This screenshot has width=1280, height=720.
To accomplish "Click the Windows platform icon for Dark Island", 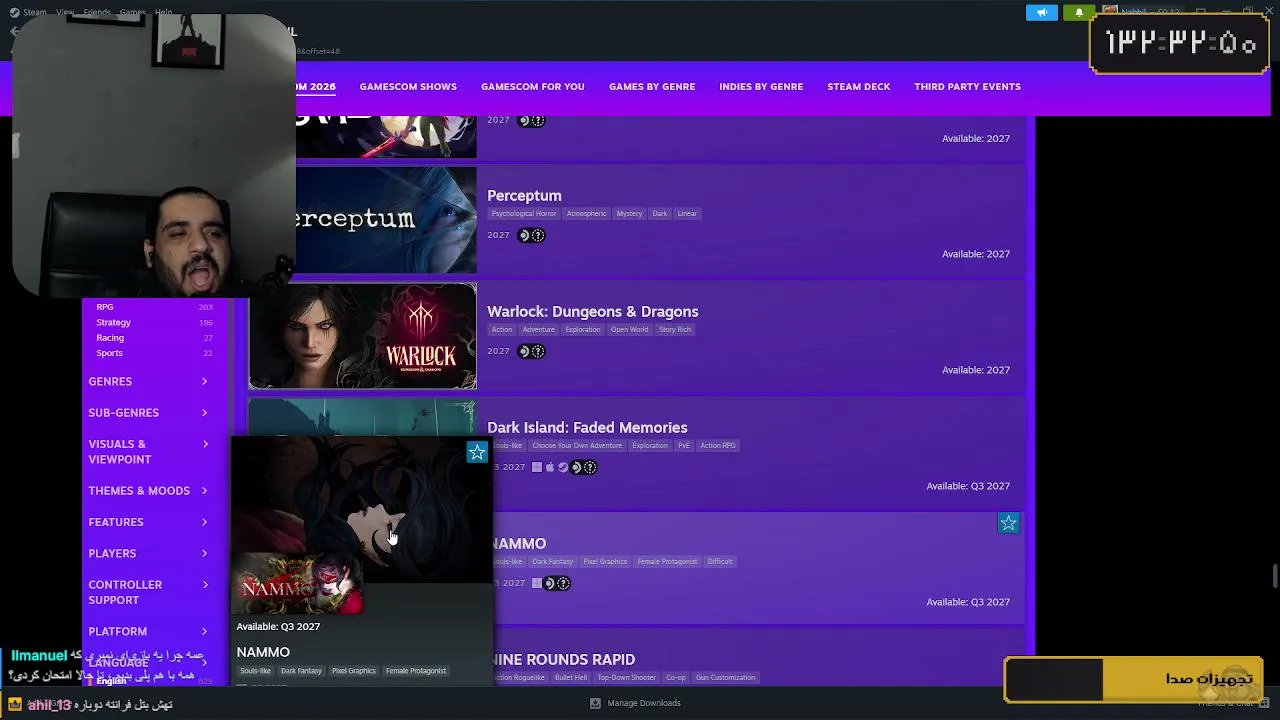I will tap(537, 467).
